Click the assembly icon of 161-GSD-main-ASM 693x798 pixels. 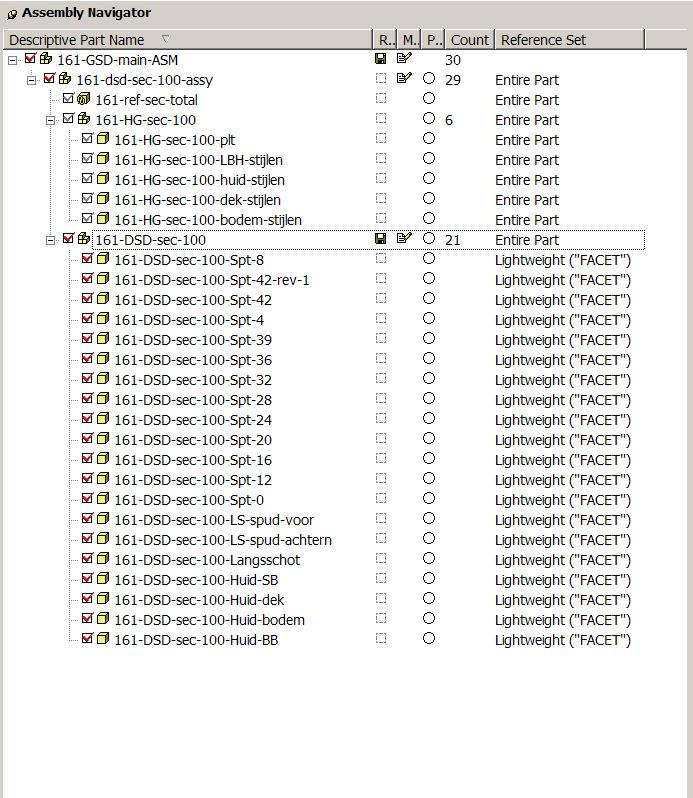click(46, 59)
